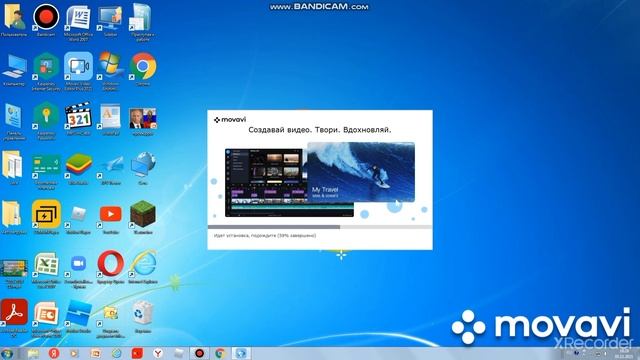Screen dimensions: 640x360
Task: Switch to the Movavi installer taskbar button
Action: [x=241, y=353]
